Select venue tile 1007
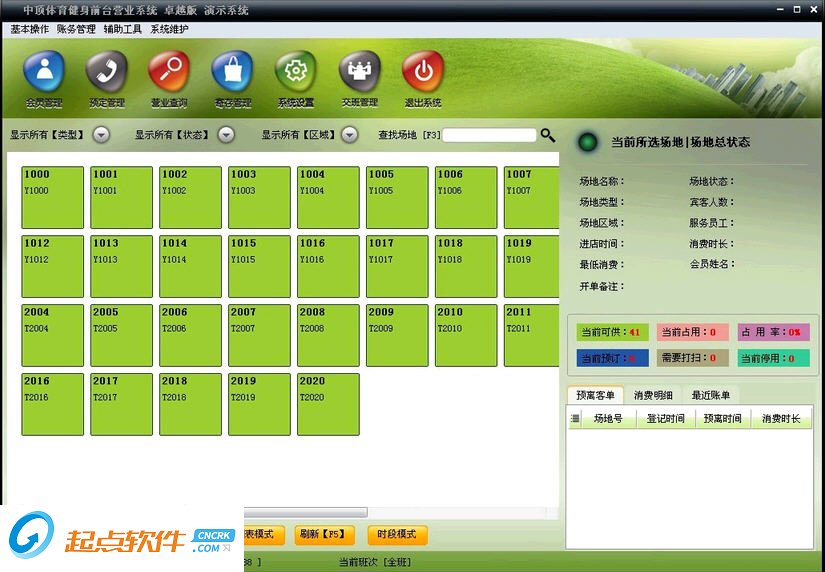This screenshot has width=825, height=572. [531, 197]
